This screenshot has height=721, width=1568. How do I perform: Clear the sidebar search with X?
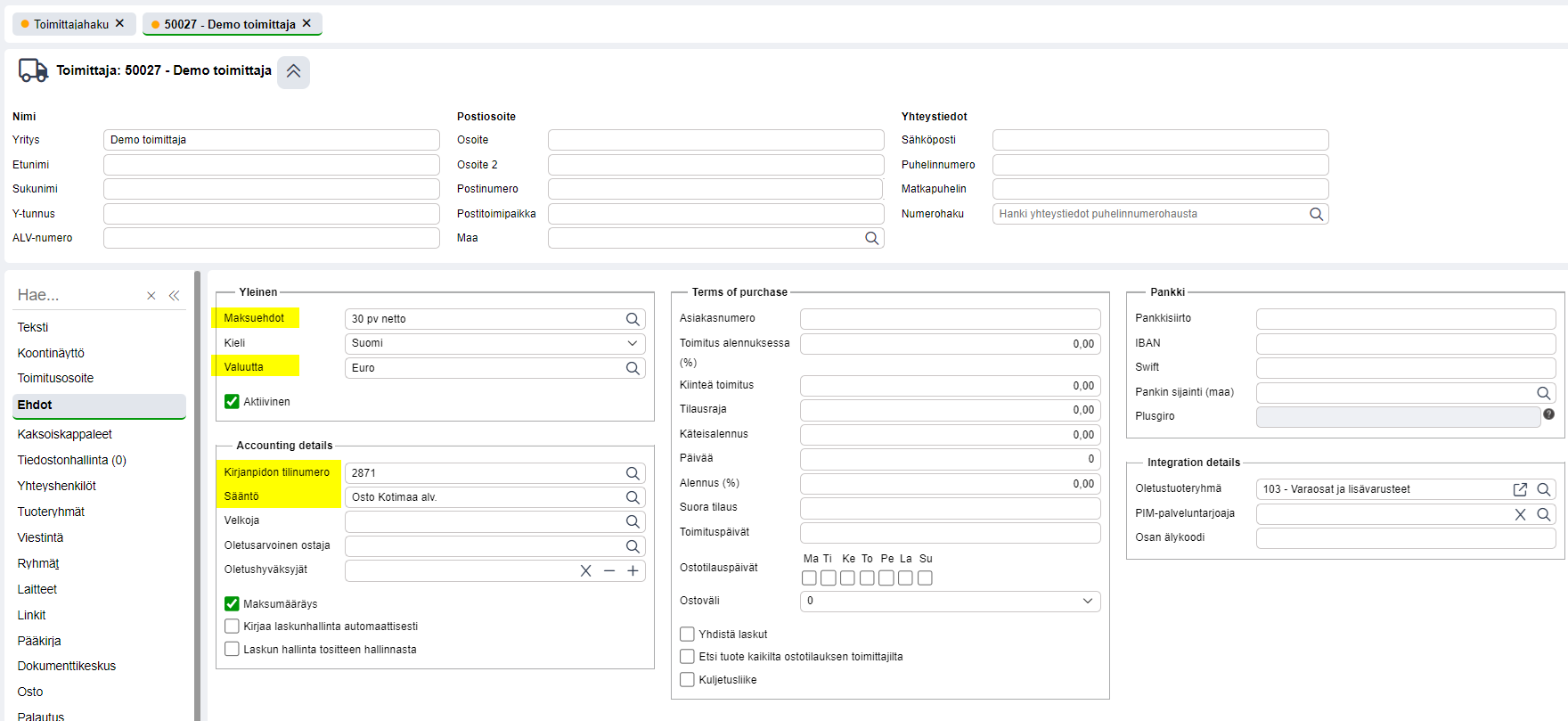(151, 296)
